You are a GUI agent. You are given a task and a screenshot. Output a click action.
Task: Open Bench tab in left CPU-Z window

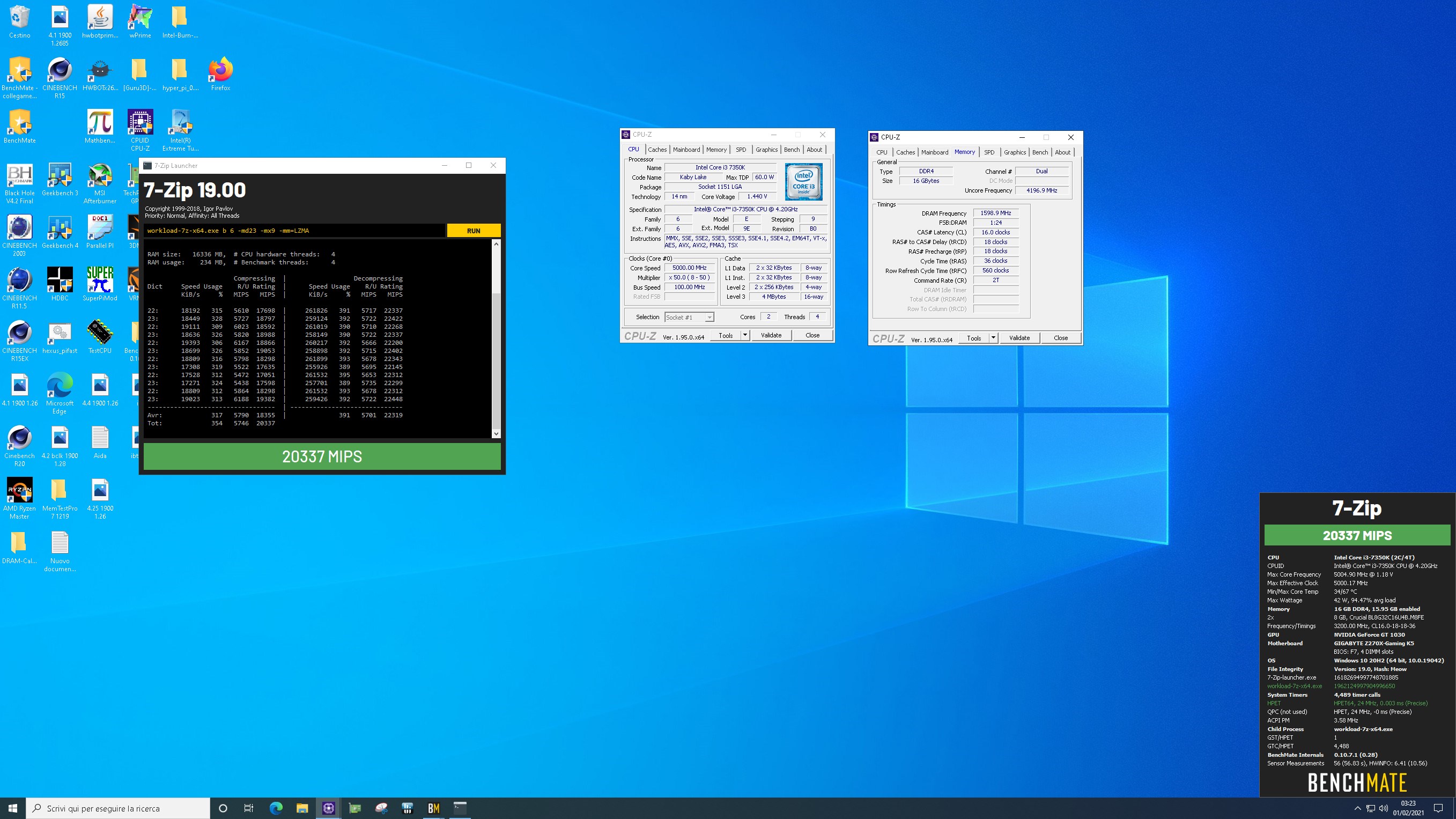[792, 149]
